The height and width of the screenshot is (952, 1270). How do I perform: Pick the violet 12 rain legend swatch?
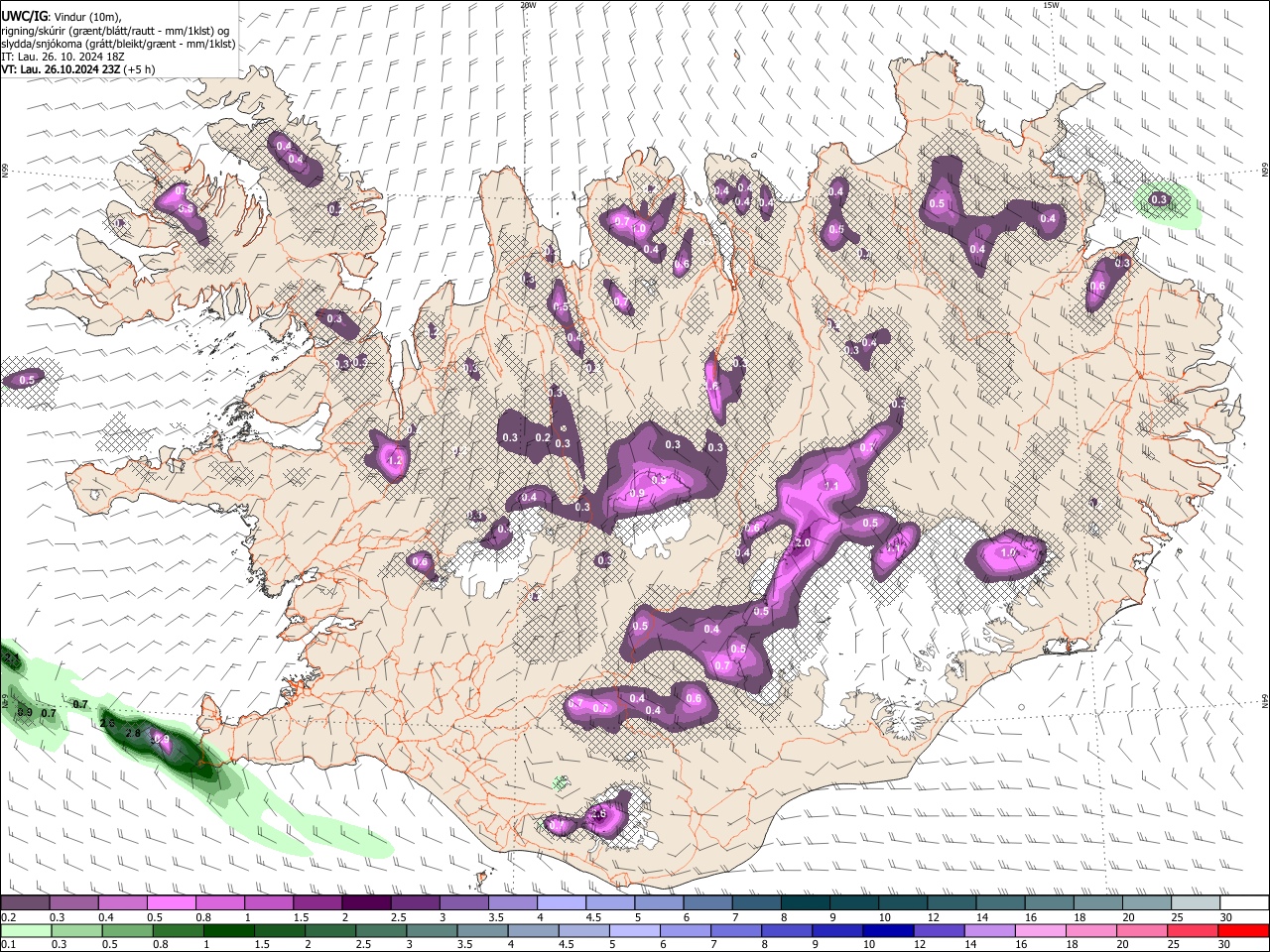pos(937,930)
